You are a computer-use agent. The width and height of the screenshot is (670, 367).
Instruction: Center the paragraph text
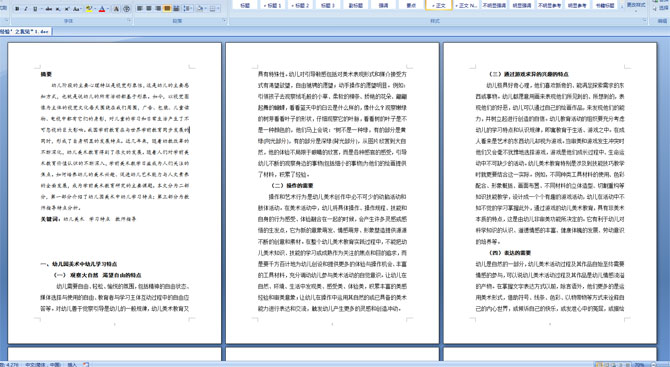(149, 9)
